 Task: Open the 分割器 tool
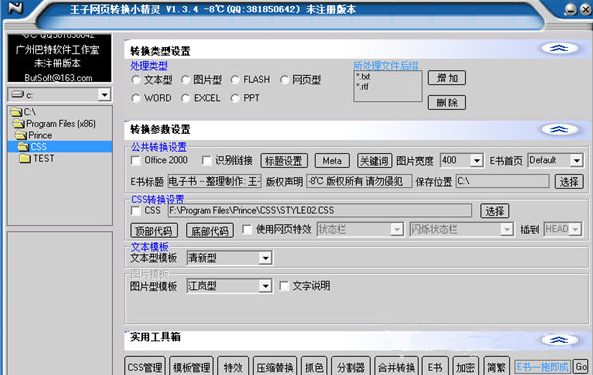click(x=351, y=367)
